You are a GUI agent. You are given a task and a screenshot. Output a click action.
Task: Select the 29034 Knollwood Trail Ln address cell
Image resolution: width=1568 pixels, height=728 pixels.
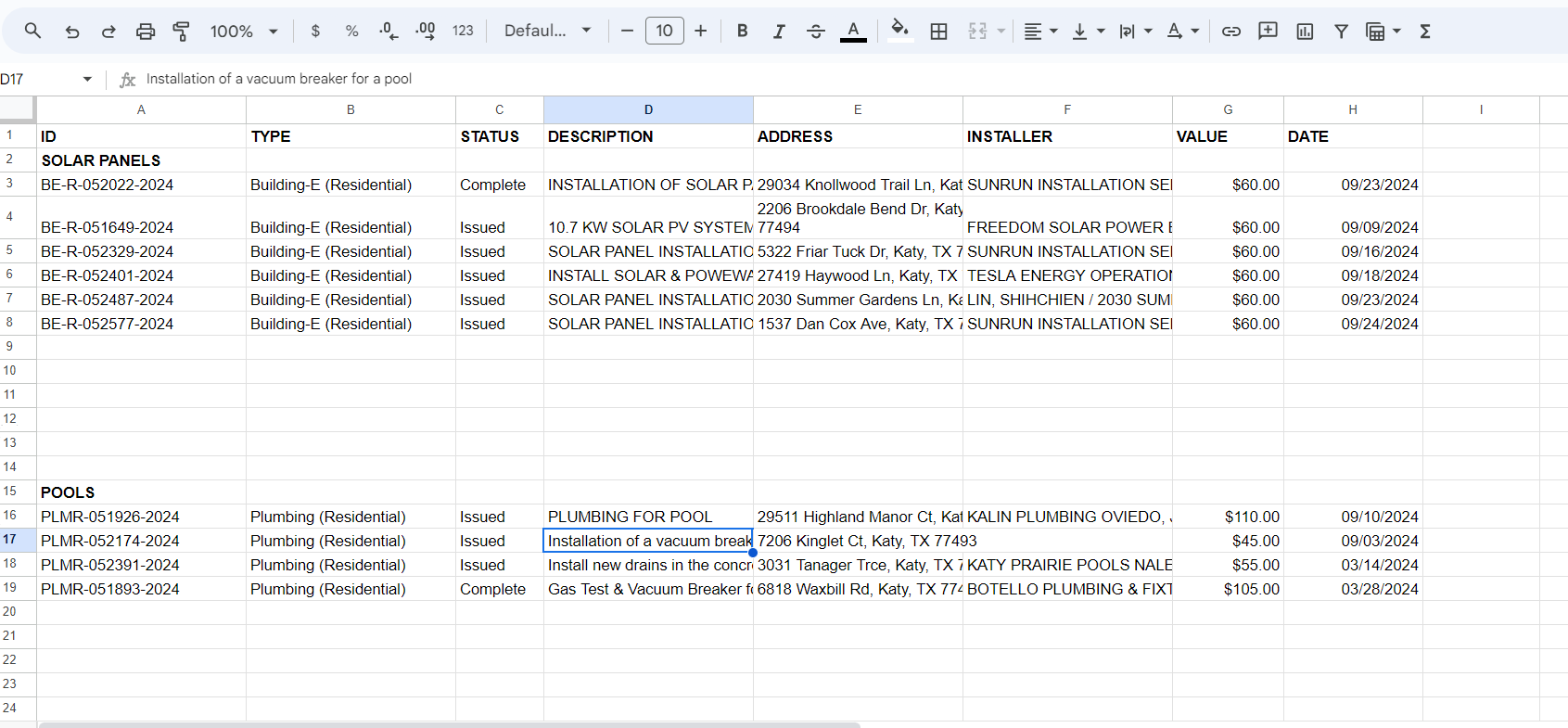tap(858, 185)
